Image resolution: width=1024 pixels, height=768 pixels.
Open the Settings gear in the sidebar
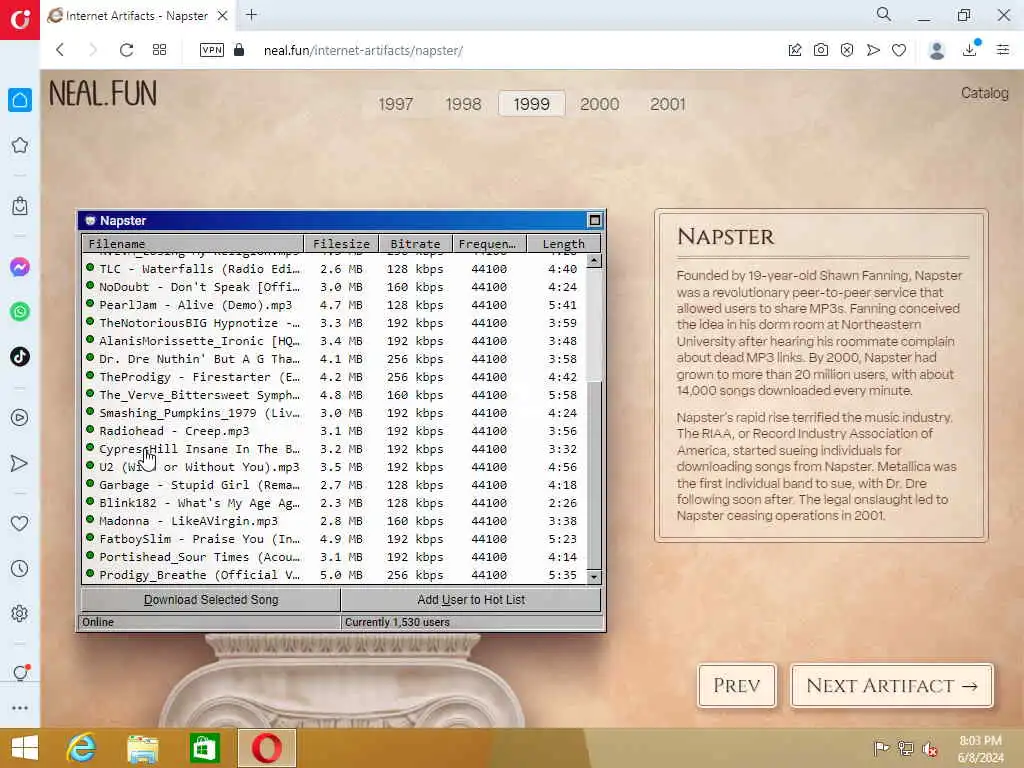click(x=20, y=613)
